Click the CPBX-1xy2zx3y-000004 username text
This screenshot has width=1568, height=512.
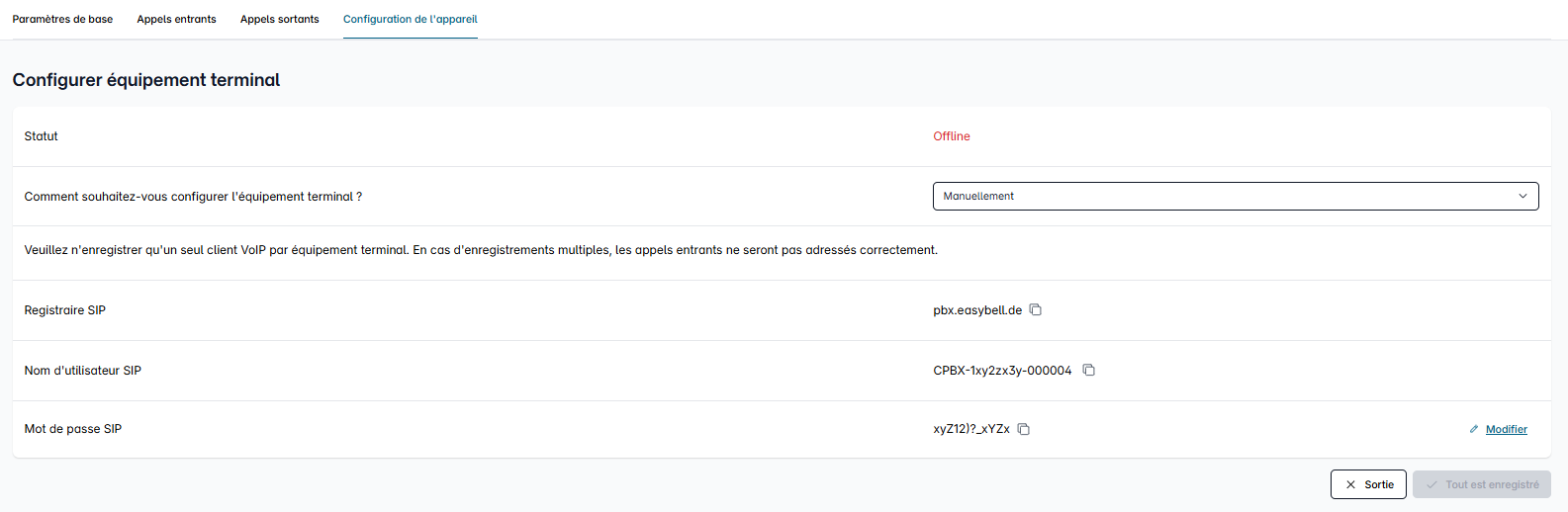pos(1002,371)
